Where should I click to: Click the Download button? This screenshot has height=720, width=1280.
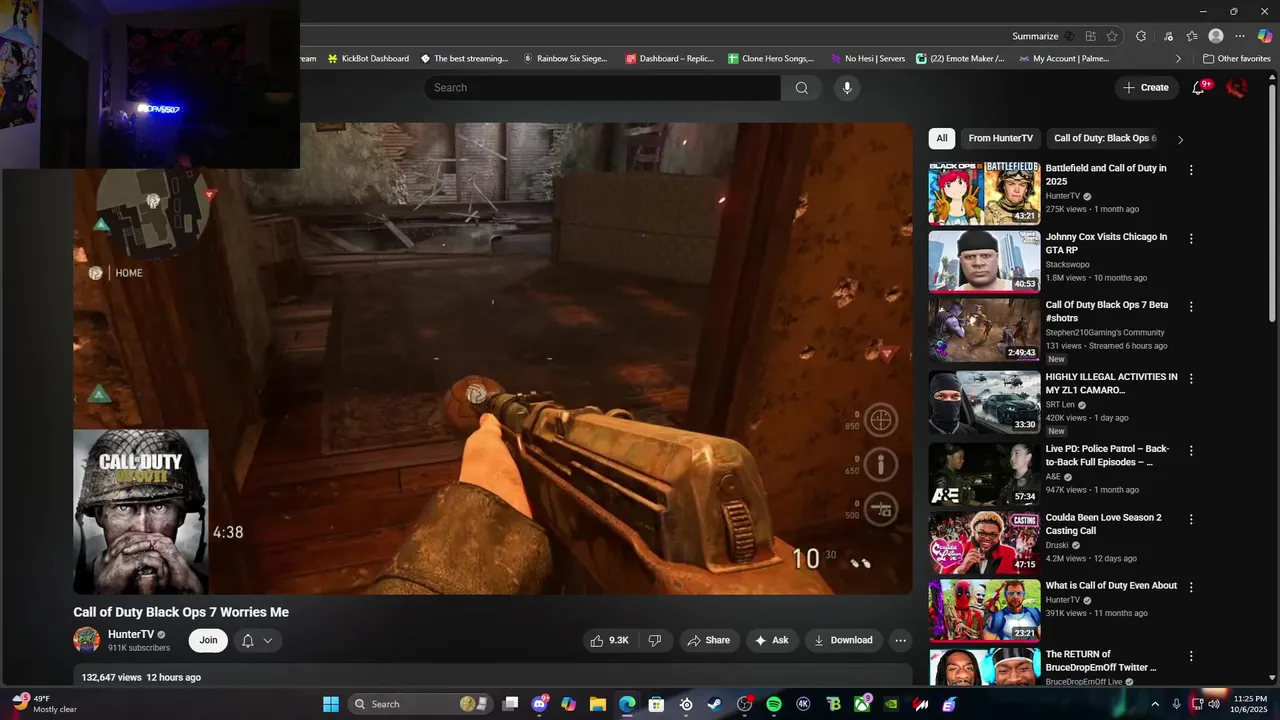[843, 640]
